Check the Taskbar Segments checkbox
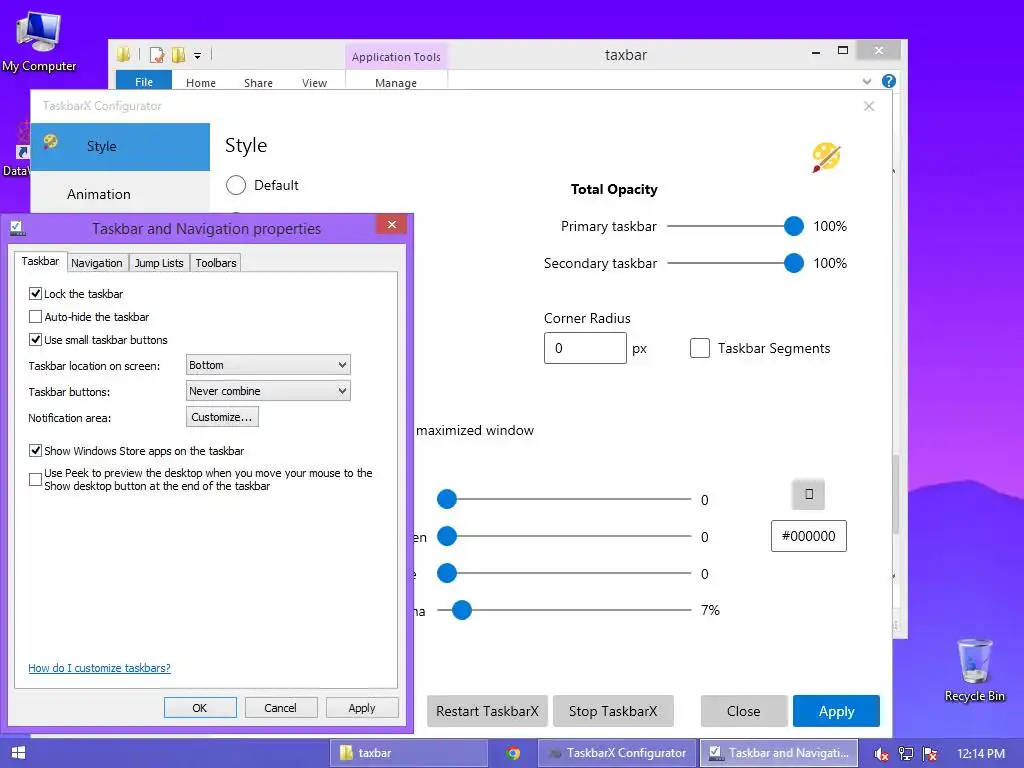 (699, 348)
